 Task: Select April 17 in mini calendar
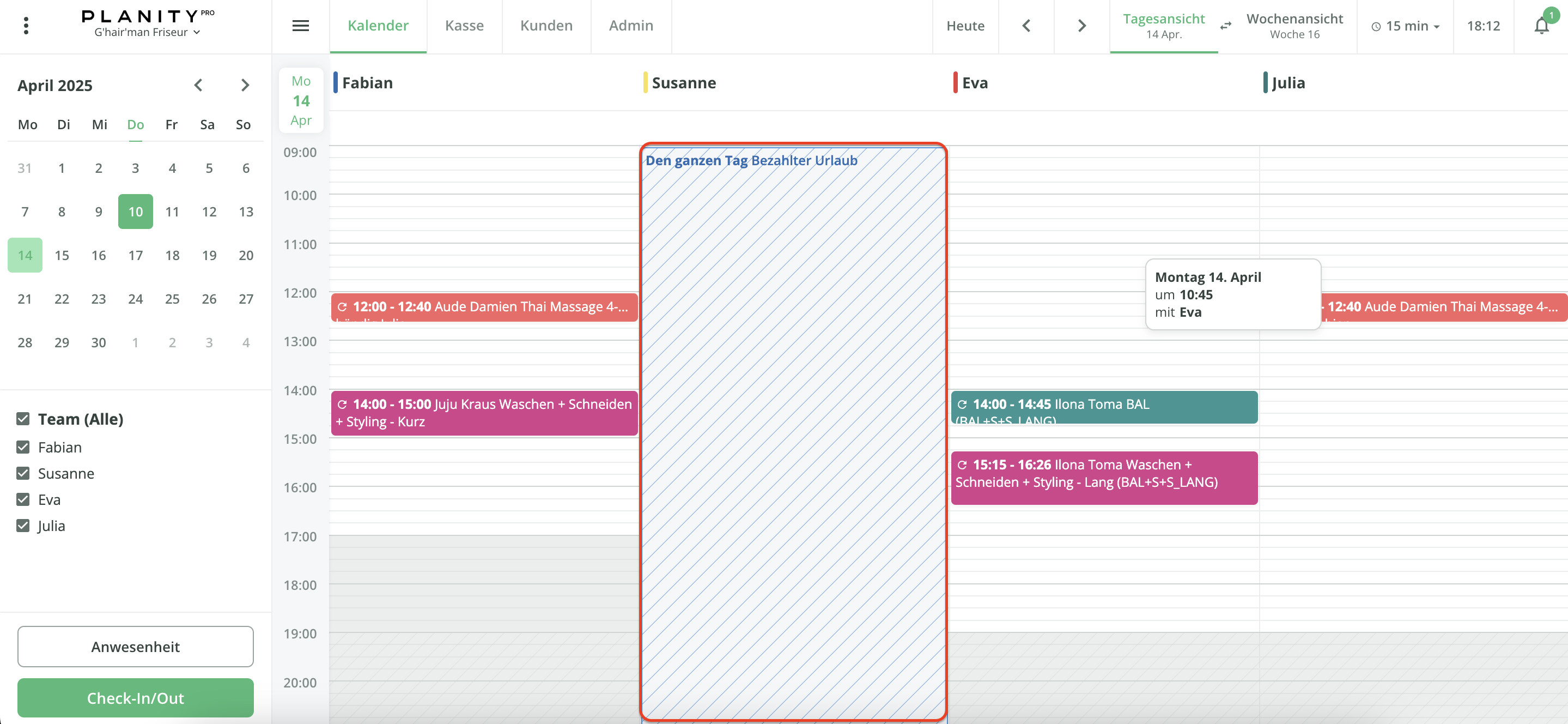coord(135,255)
